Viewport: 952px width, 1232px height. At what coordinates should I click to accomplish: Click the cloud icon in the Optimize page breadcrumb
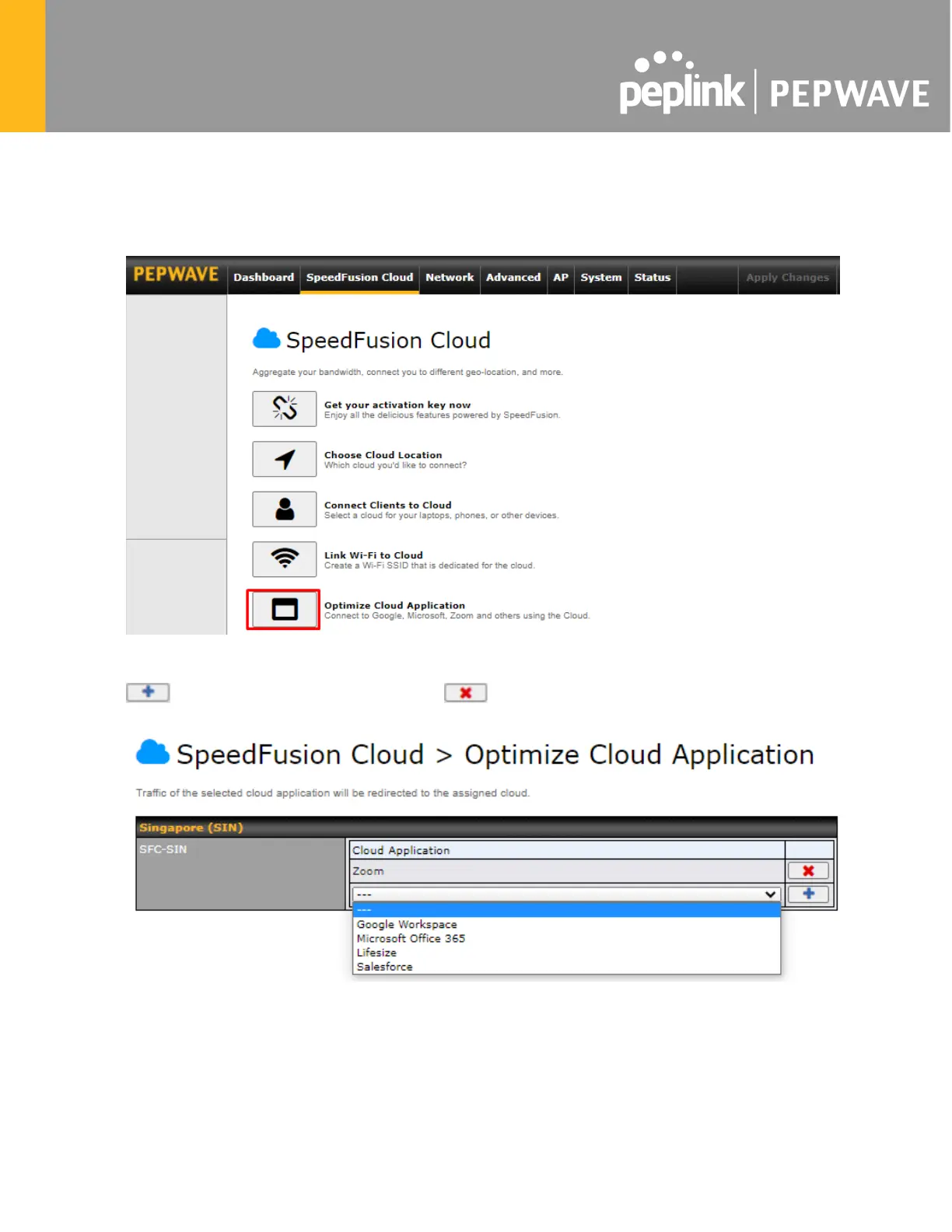[152, 752]
